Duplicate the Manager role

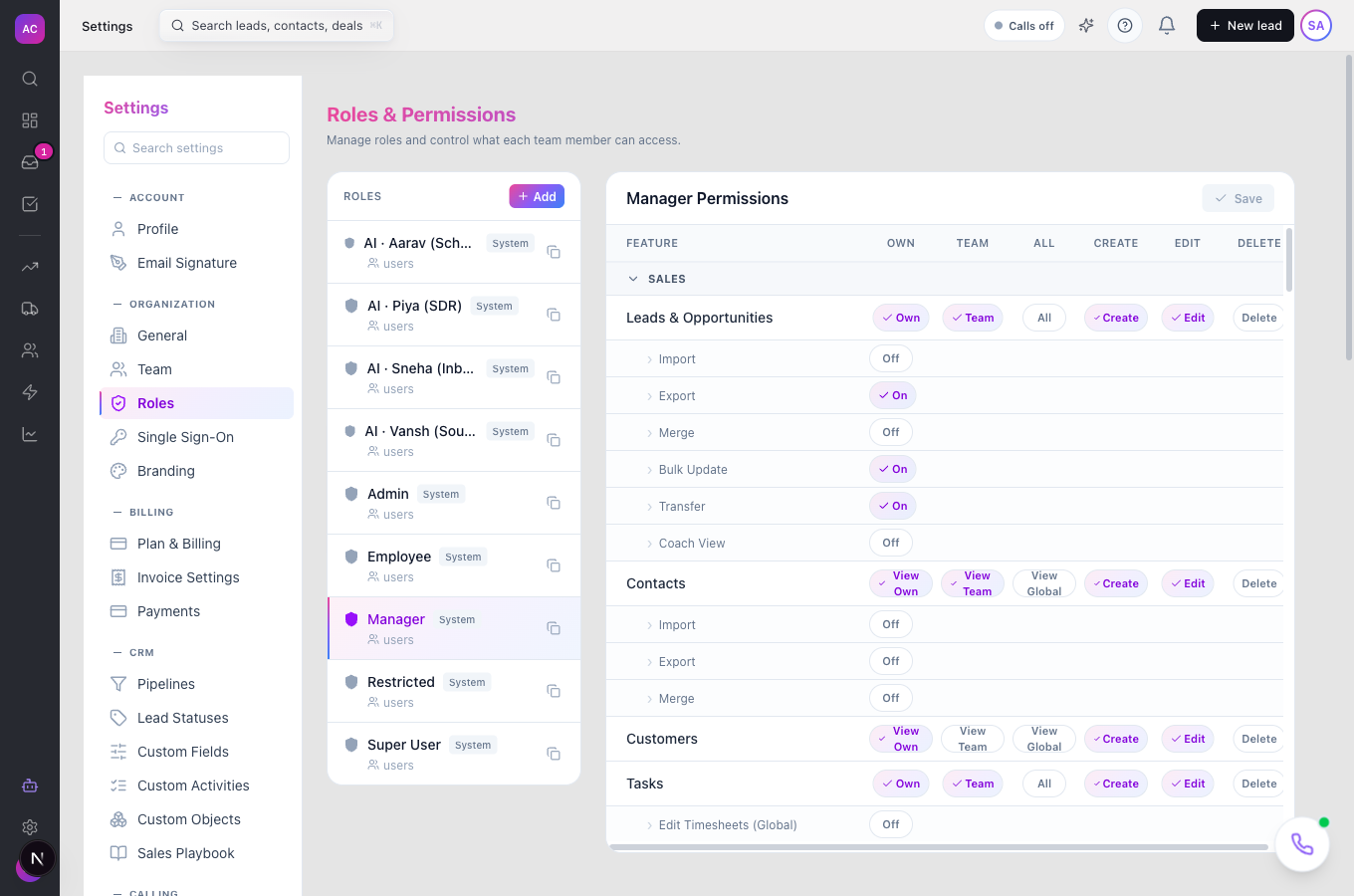pos(554,628)
